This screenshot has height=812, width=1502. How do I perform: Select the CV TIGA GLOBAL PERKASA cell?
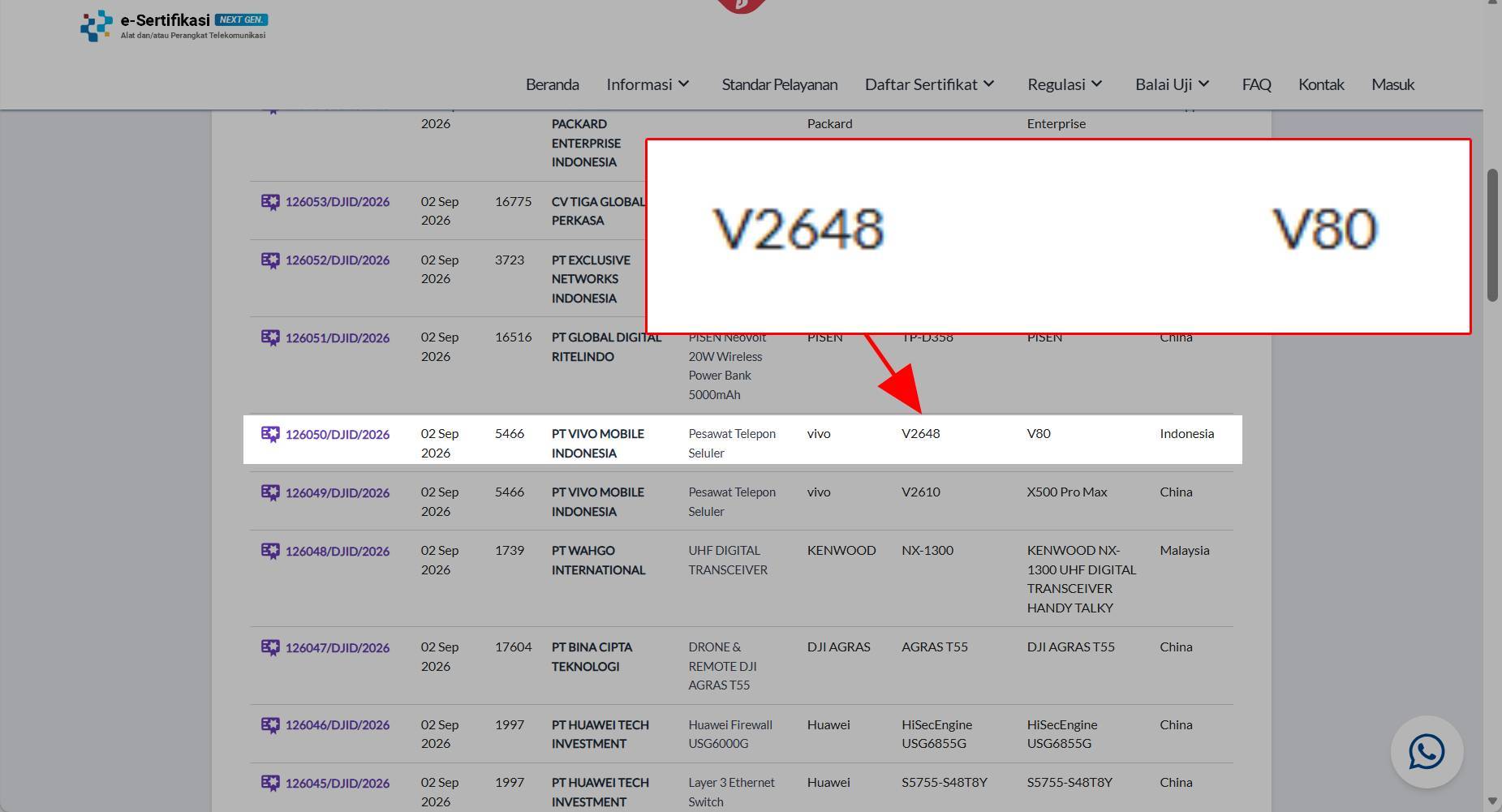(598, 211)
